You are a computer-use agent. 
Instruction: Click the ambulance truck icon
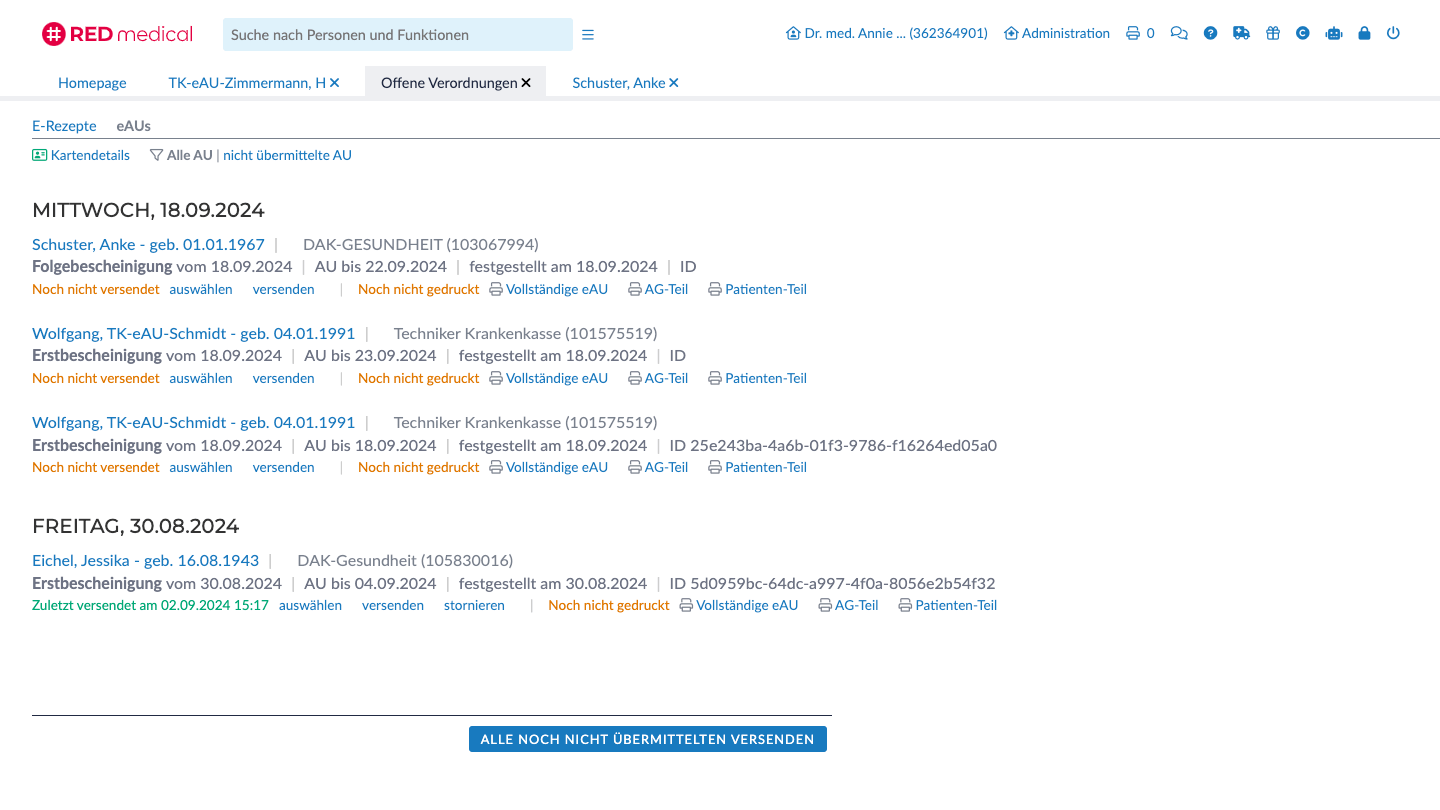pyautogui.click(x=1241, y=33)
